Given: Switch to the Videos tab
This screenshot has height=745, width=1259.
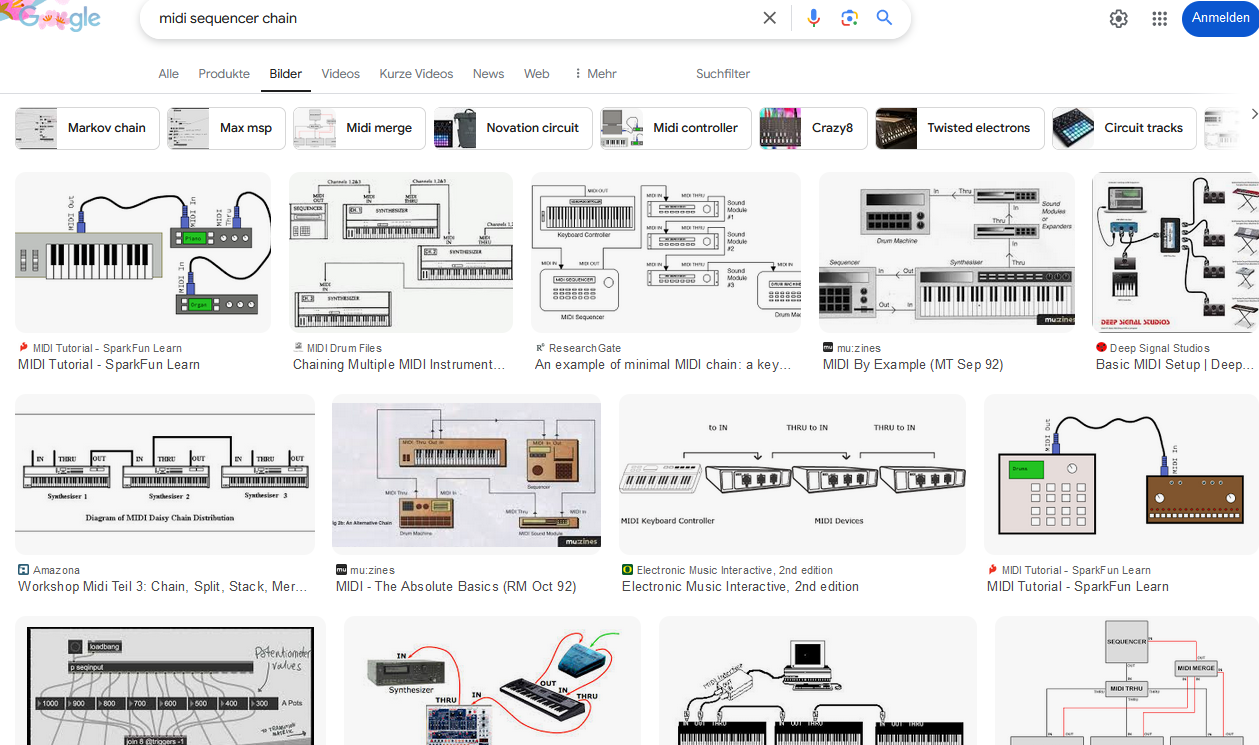Looking at the screenshot, I should point(341,74).
